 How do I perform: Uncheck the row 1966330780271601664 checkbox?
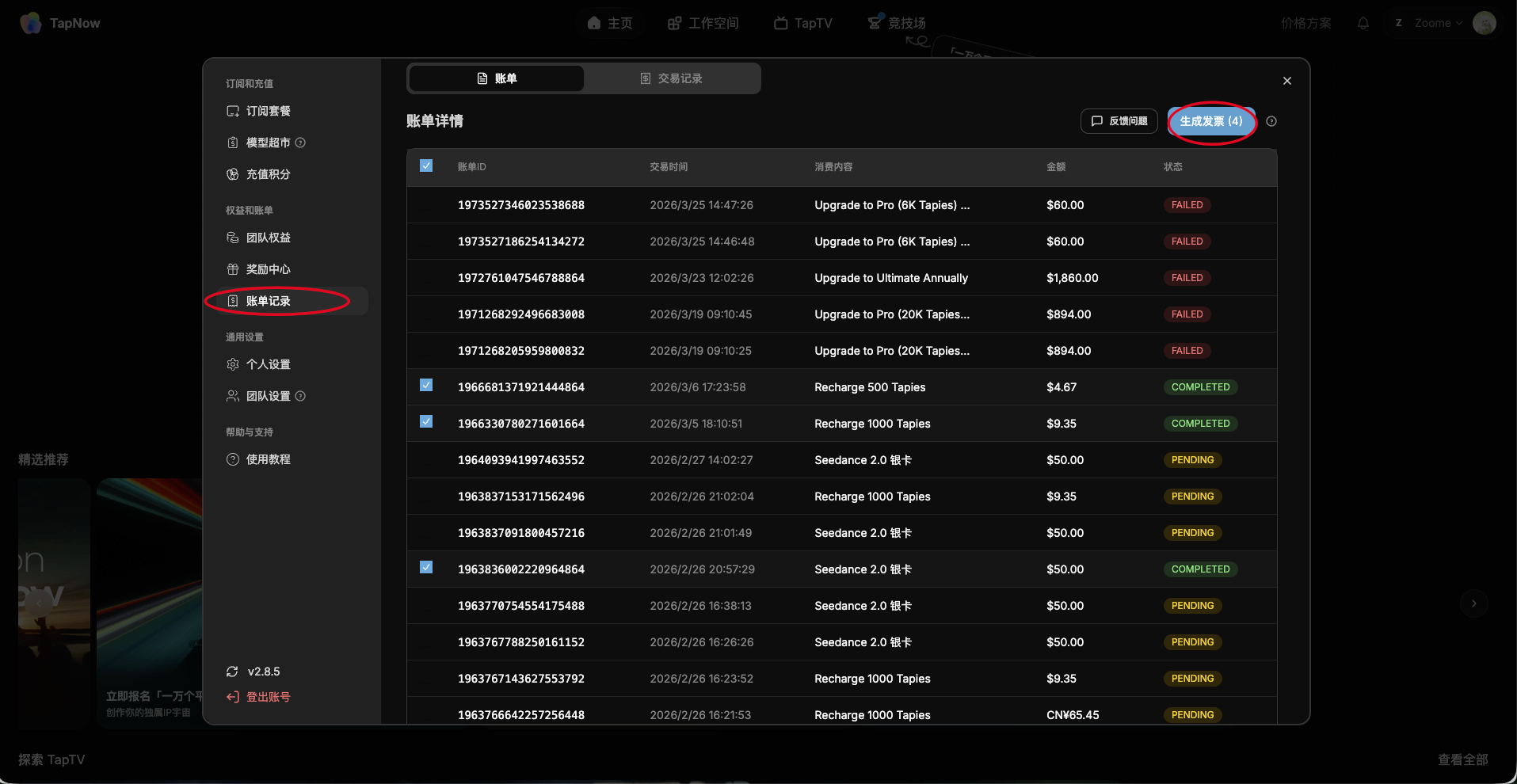(x=426, y=421)
